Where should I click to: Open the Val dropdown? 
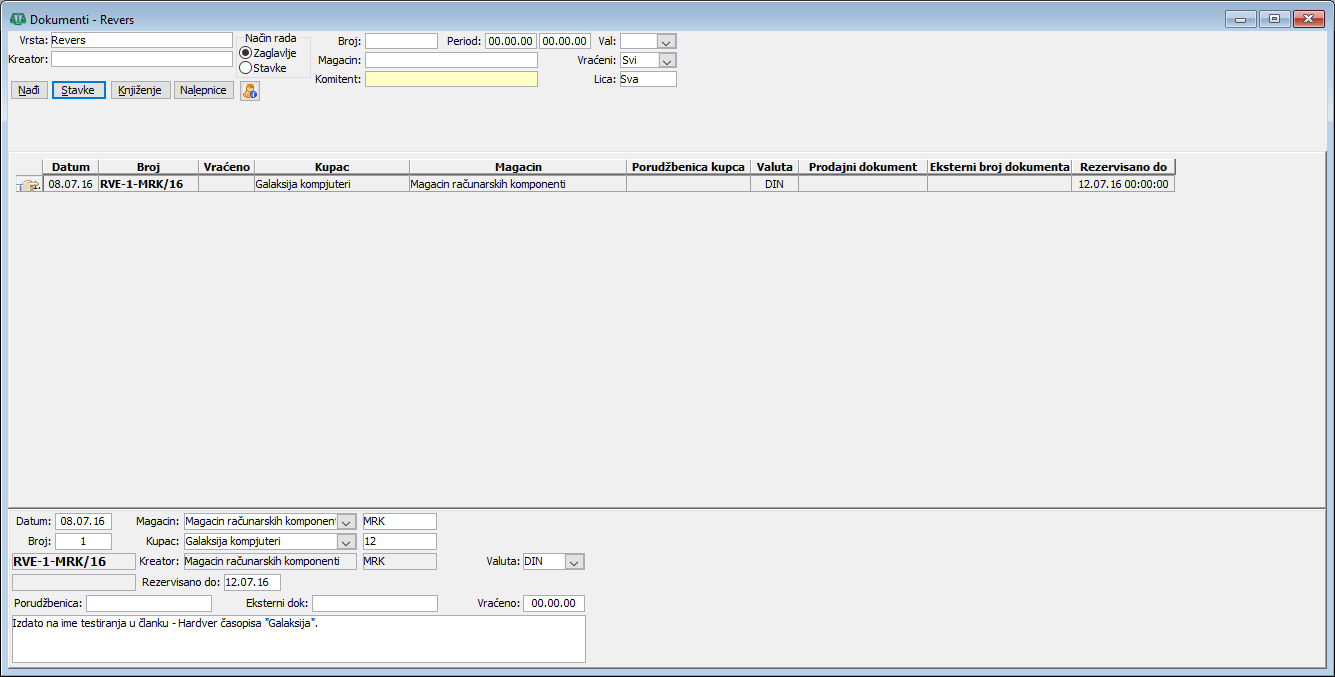(666, 41)
